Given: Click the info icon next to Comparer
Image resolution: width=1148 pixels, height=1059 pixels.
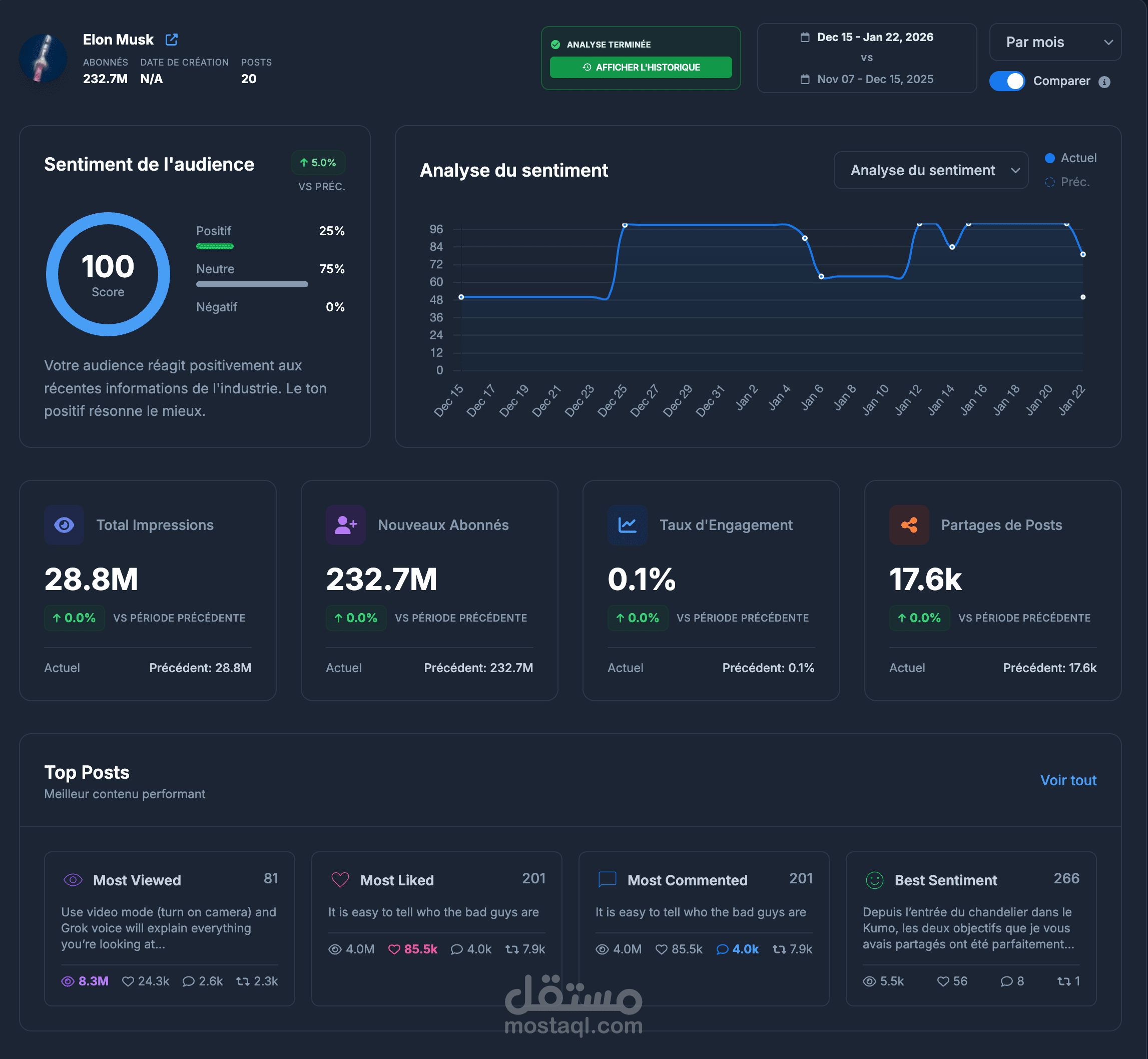Looking at the screenshot, I should click(1104, 82).
